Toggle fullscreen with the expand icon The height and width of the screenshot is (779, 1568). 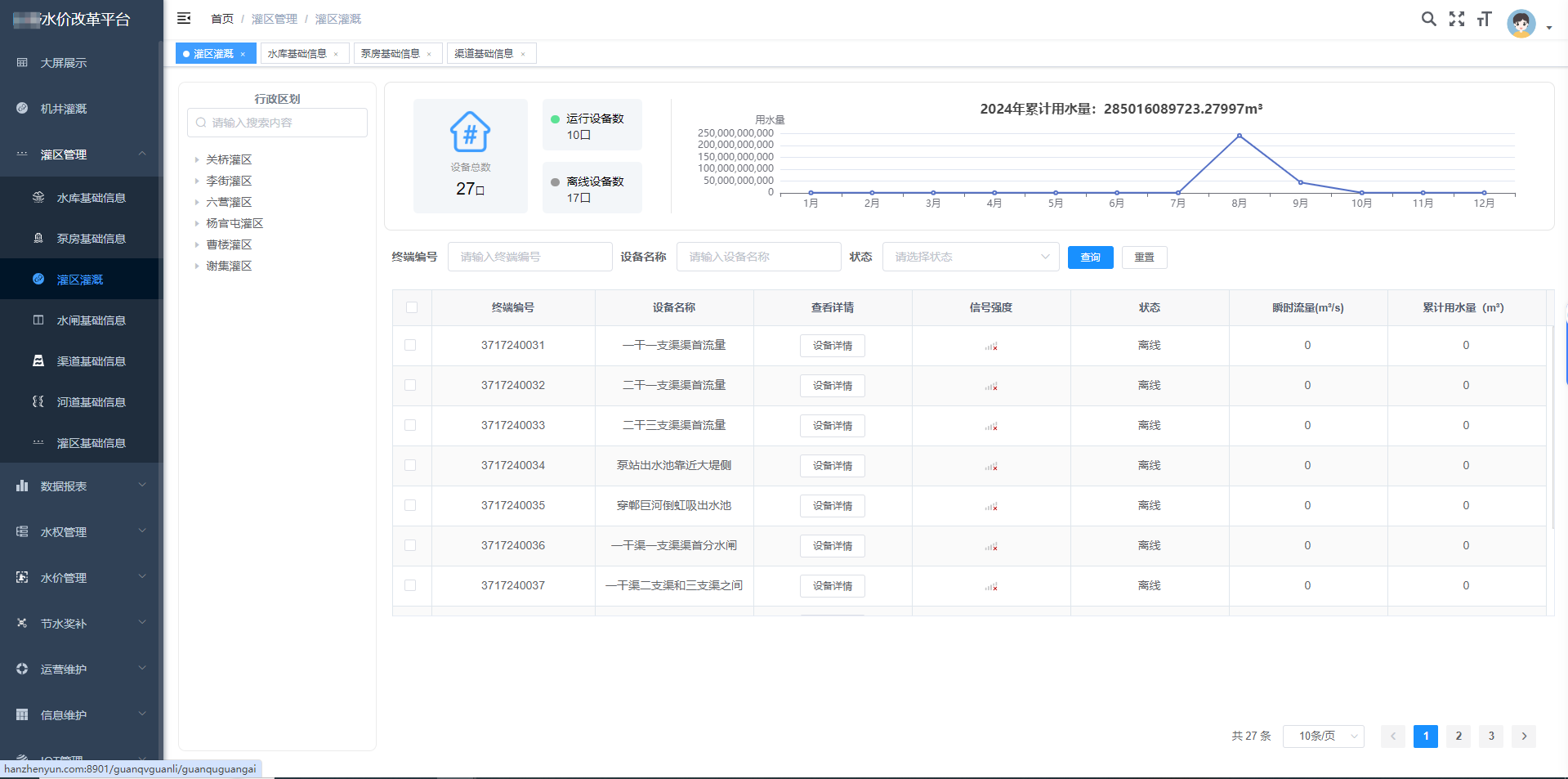[x=1457, y=18]
